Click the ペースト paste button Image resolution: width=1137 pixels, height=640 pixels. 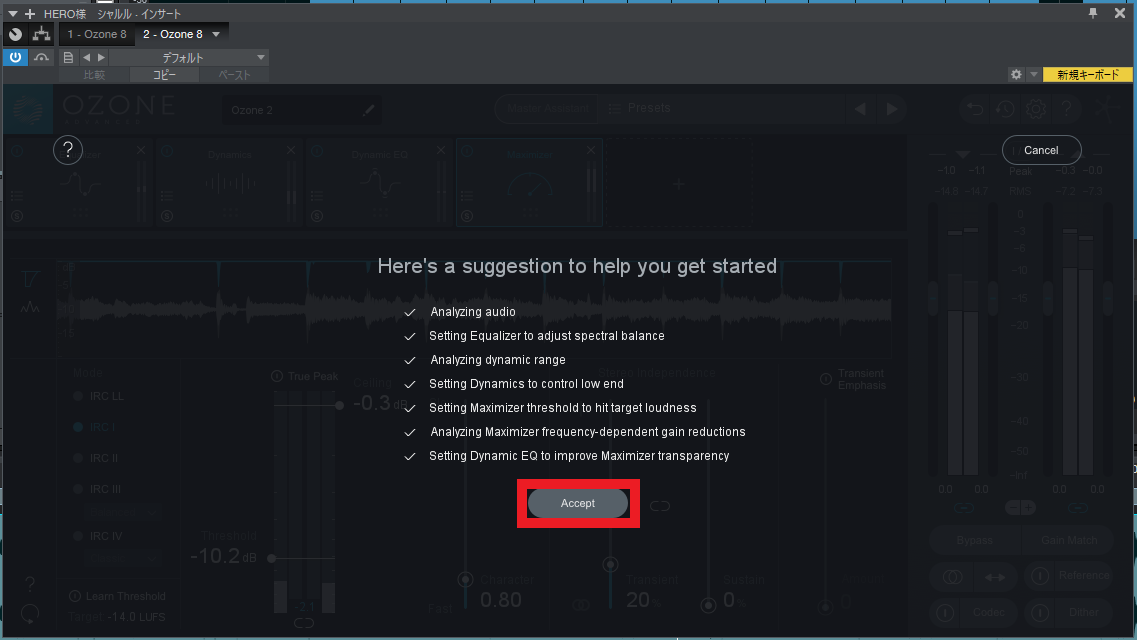[x=234, y=75]
